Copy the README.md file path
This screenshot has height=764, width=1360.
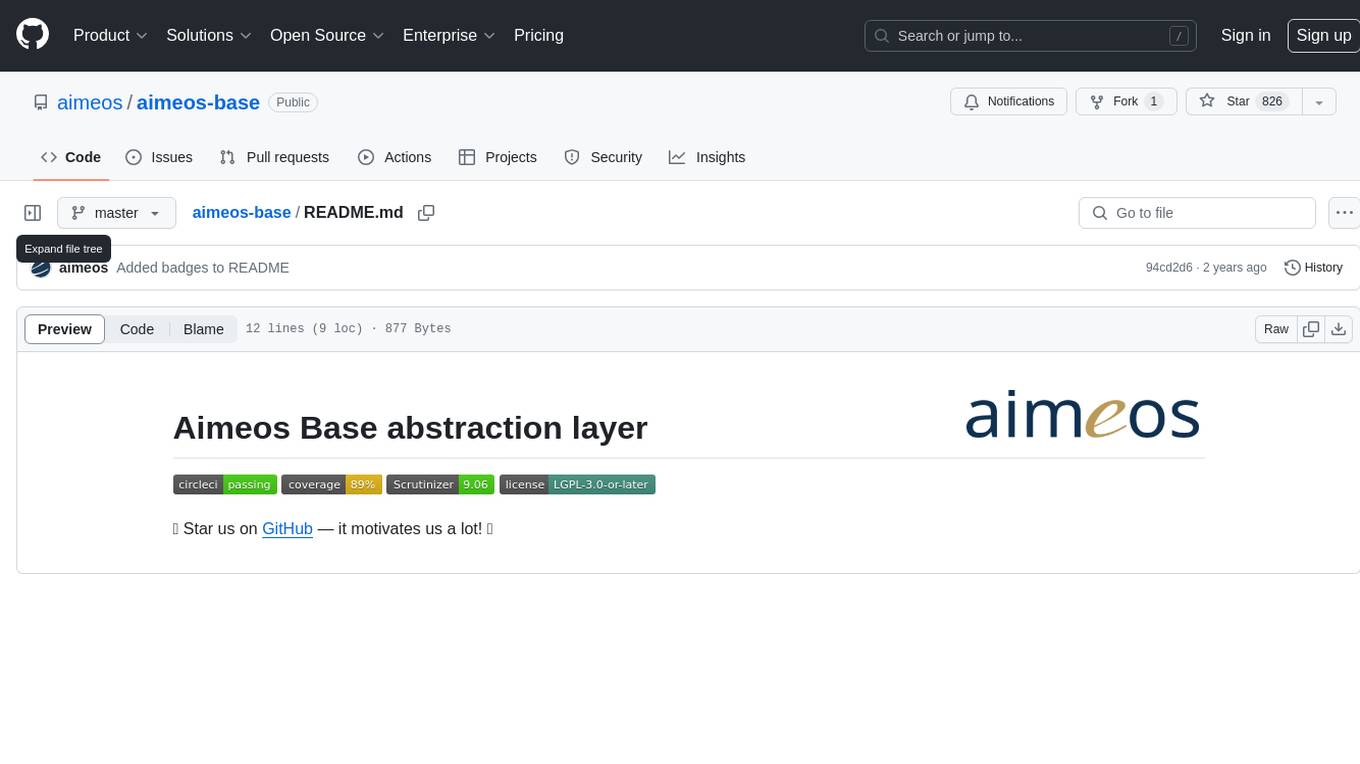426,213
